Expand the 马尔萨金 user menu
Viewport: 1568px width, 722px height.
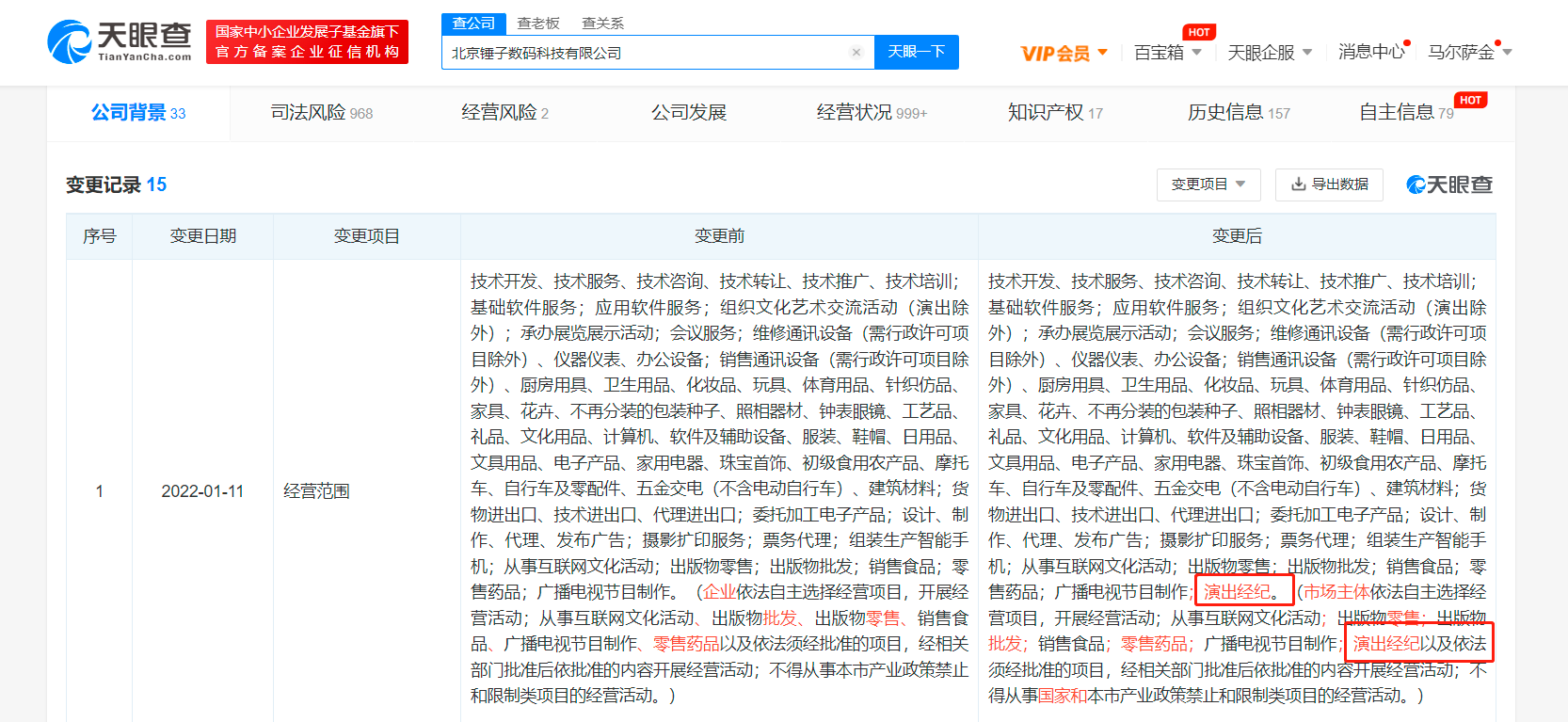(1469, 52)
